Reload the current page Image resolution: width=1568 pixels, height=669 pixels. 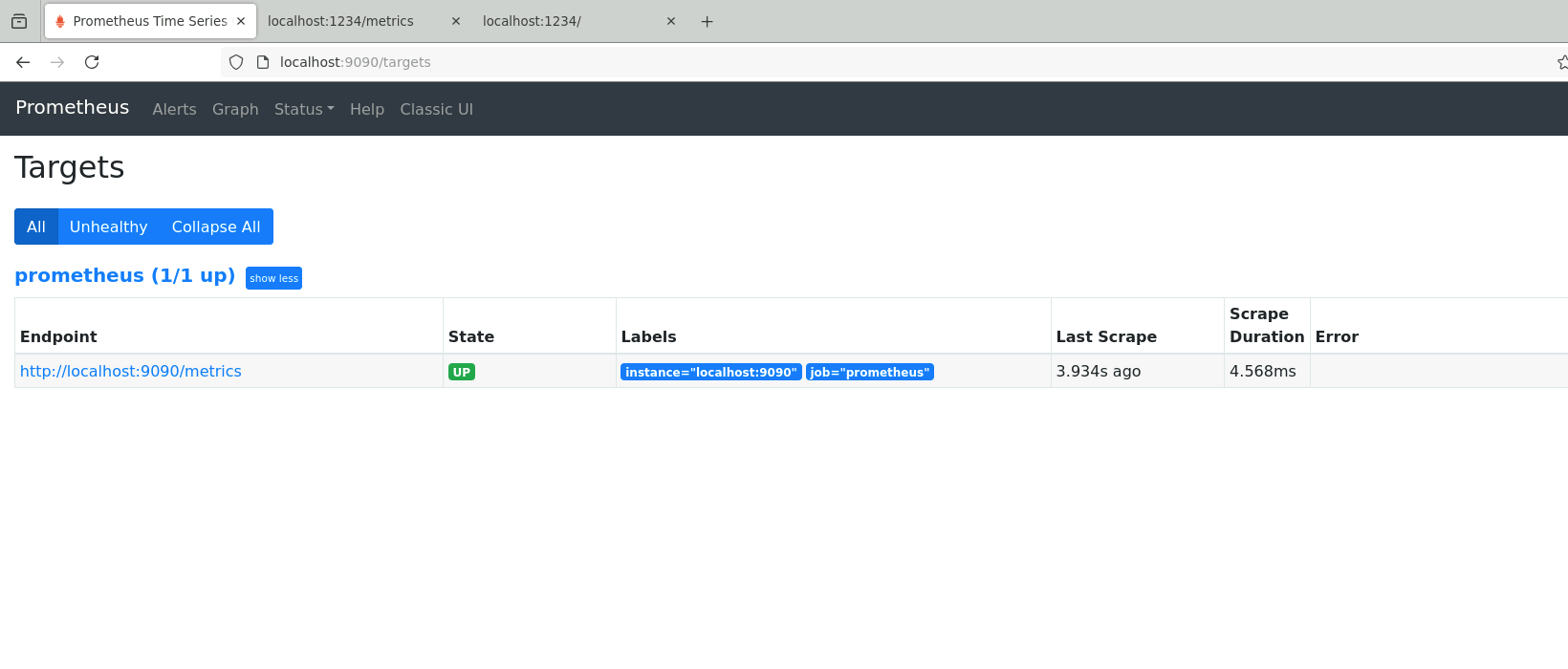pyautogui.click(x=92, y=62)
